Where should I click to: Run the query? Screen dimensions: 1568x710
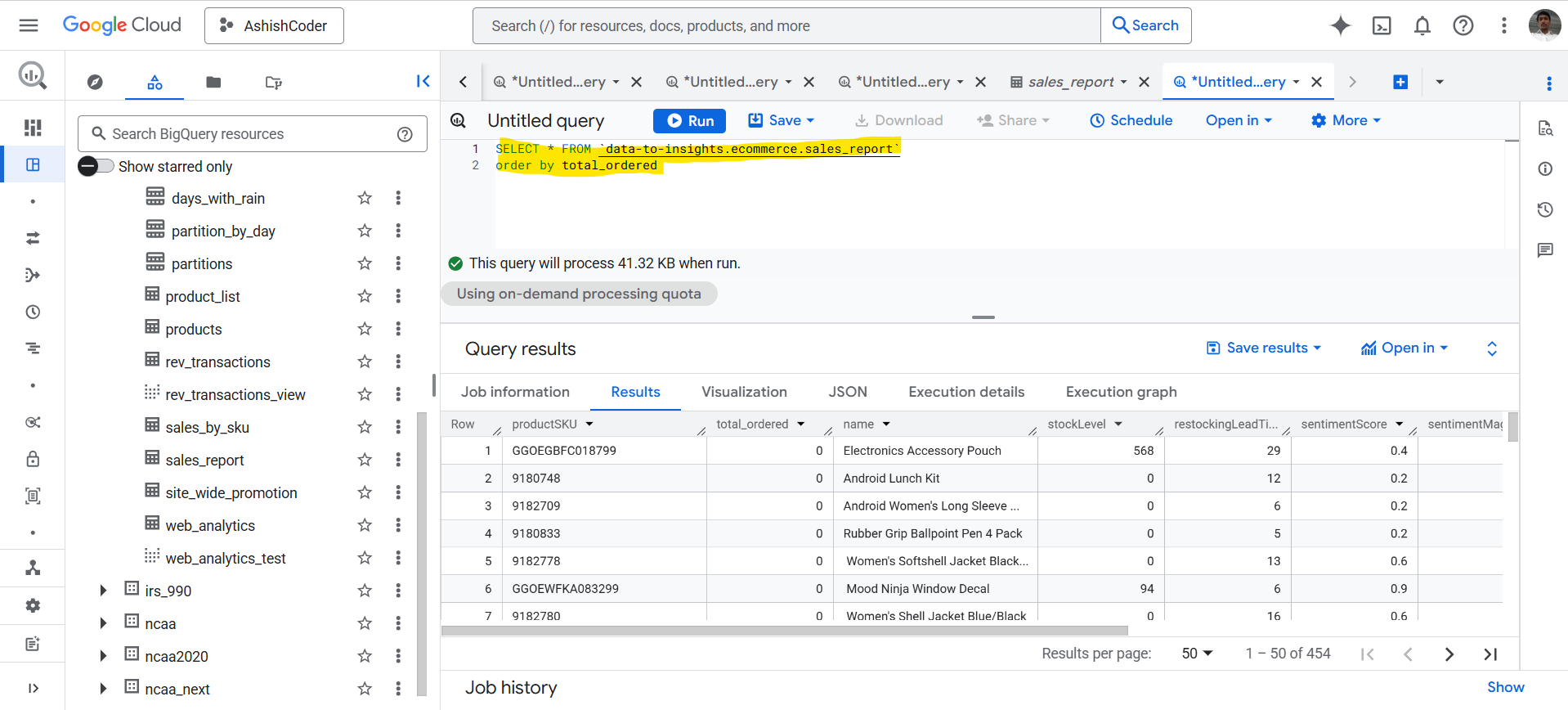click(689, 120)
